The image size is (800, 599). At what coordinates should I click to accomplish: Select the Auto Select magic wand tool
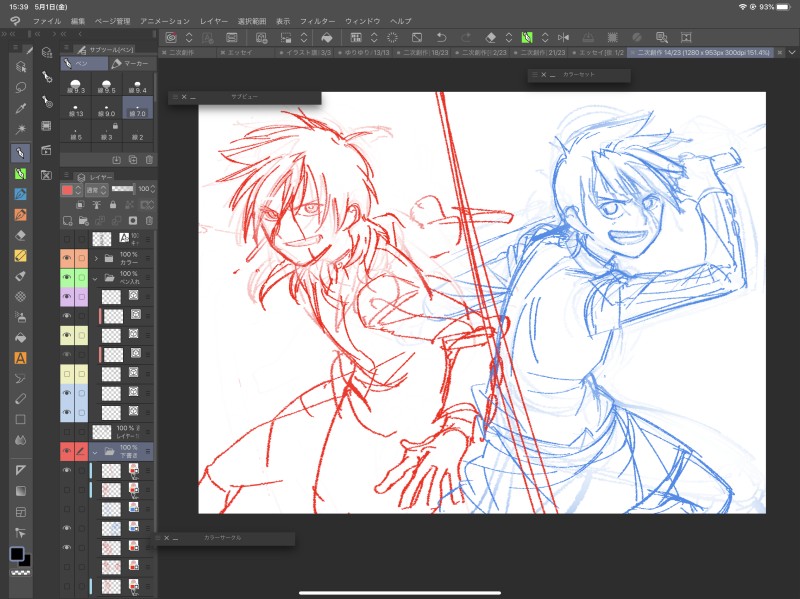click(20, 129)
